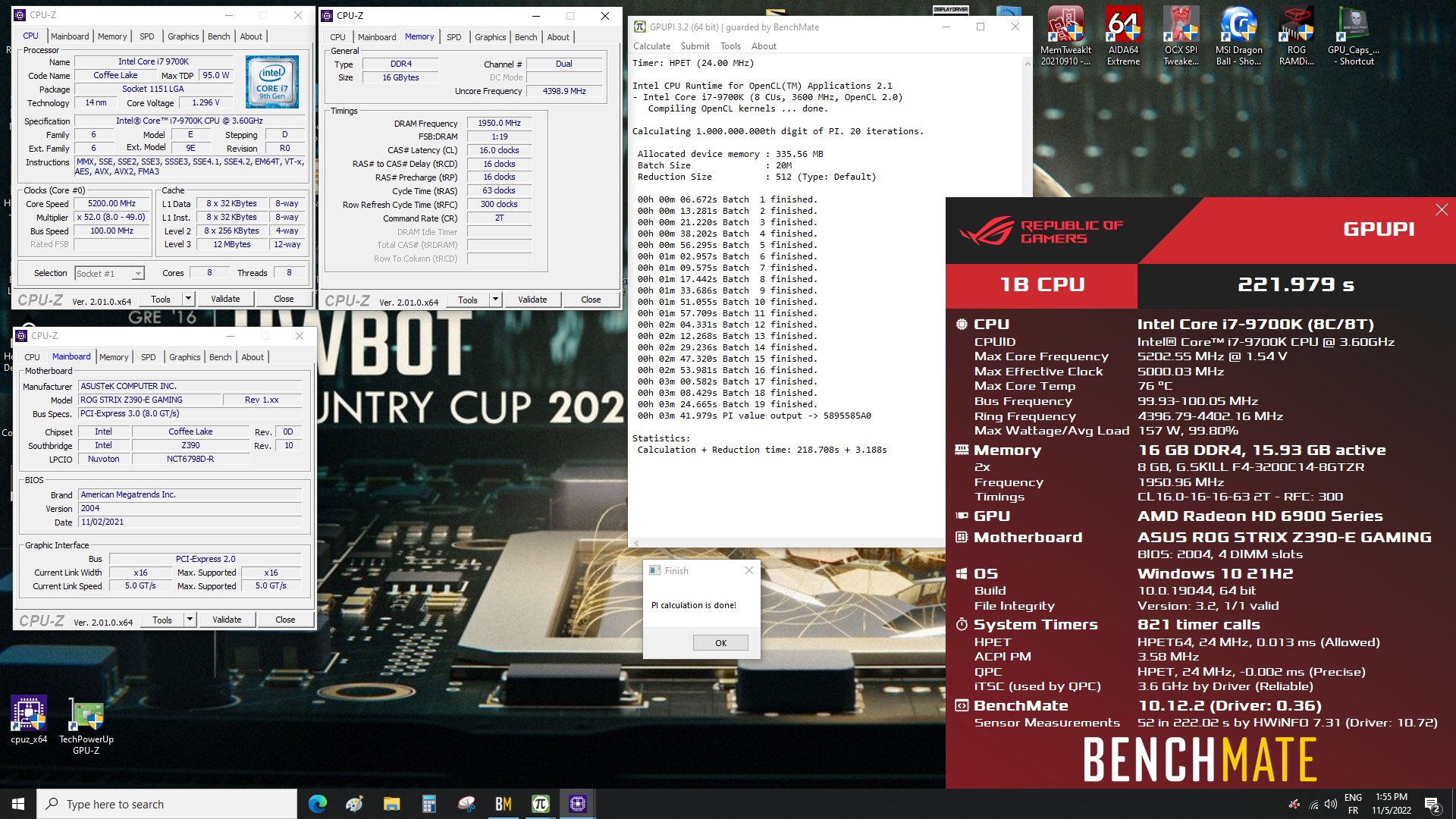This screenshot has height=819, width=1456.
Task: Close the BenchMate GPUPI result panel
Action: [1442, 210]
